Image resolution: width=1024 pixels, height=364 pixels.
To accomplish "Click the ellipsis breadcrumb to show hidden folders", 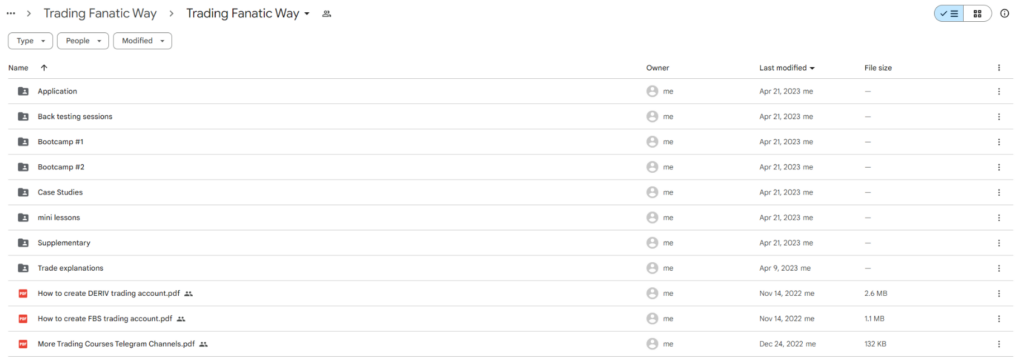I will (10, 14).
